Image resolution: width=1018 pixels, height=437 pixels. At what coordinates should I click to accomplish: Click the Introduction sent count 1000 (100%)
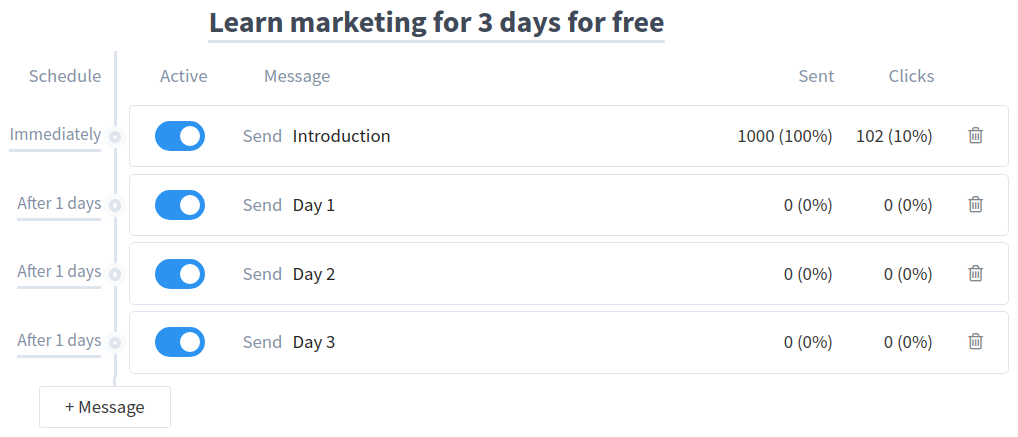click(785, 136)
